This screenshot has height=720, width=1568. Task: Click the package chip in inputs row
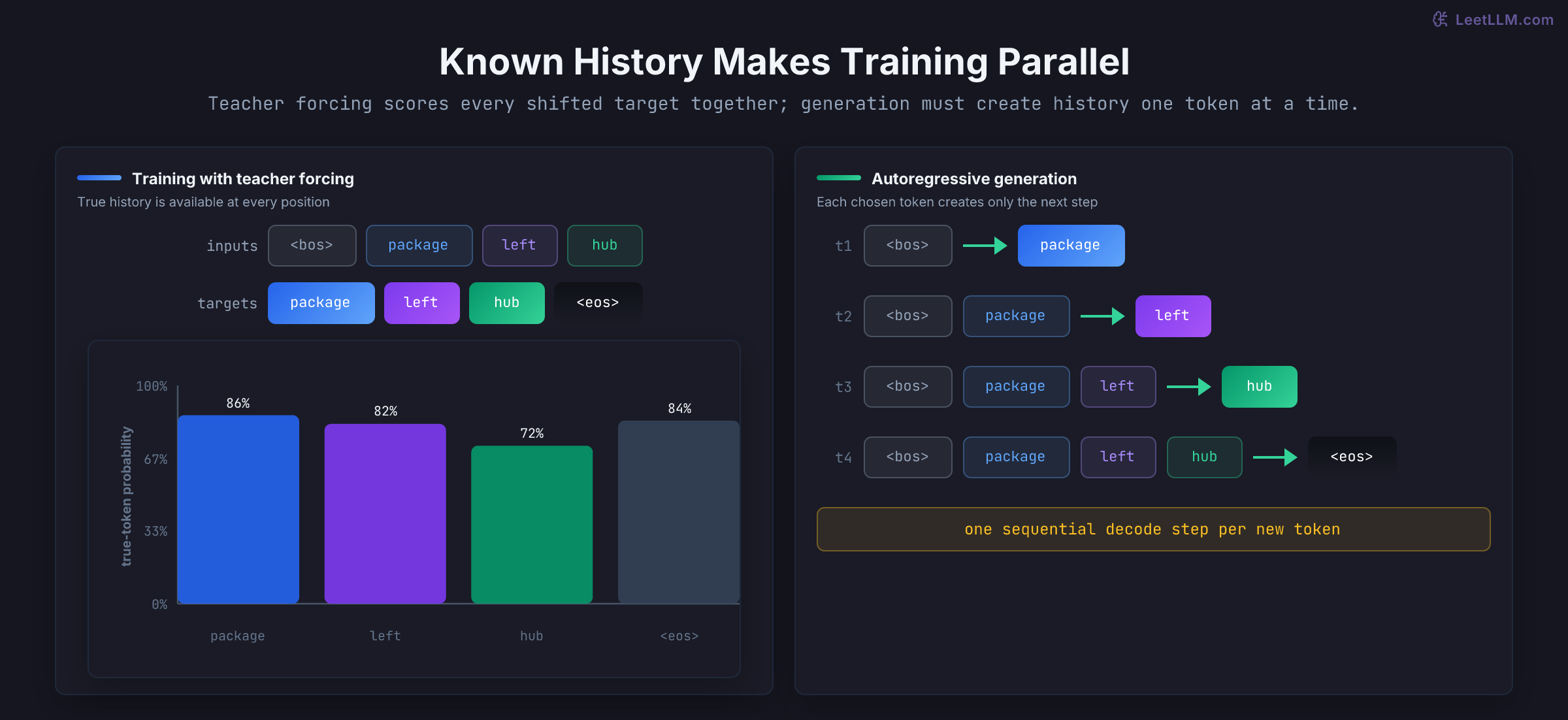tap(419, 246)
